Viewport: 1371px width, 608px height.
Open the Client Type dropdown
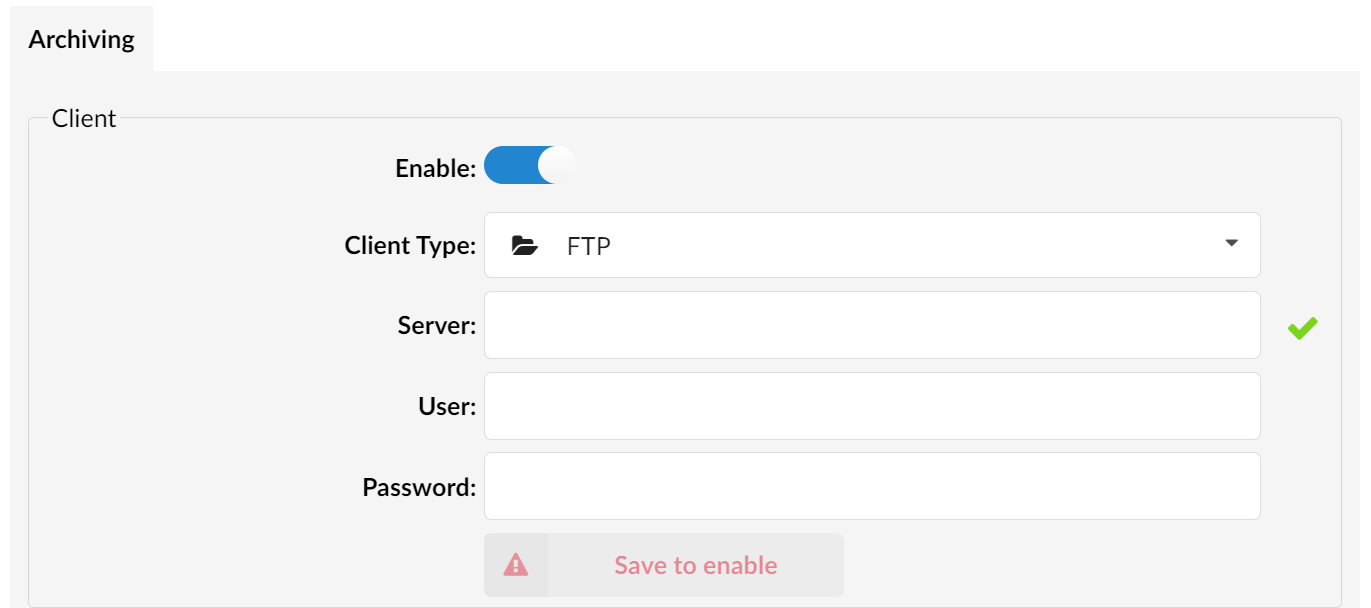[872, 245]
